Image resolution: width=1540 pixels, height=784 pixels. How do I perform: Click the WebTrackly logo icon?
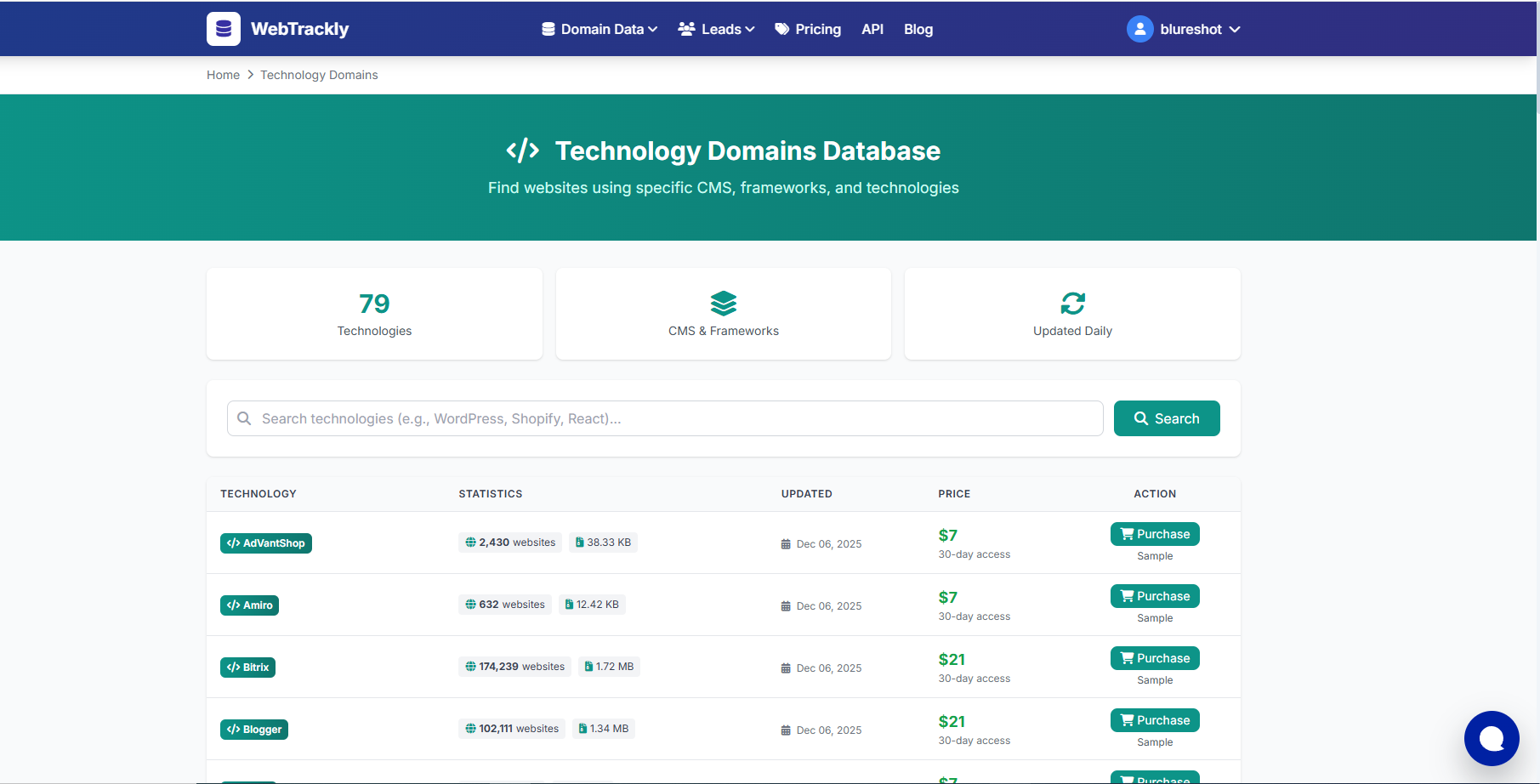pos(223,28)
